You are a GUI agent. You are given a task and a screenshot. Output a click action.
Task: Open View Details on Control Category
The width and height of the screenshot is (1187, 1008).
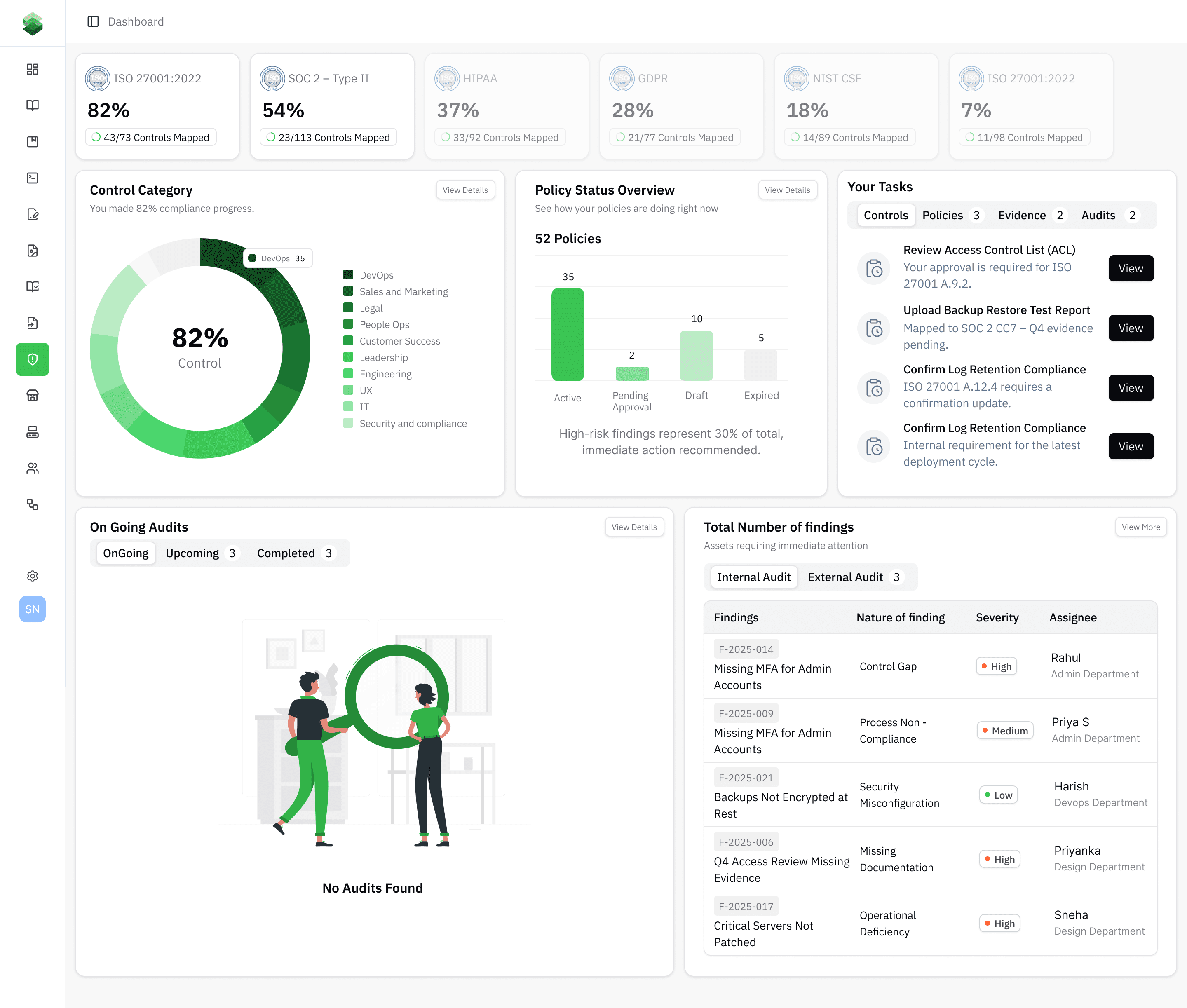pyautogui.click(x=465, y=190)
